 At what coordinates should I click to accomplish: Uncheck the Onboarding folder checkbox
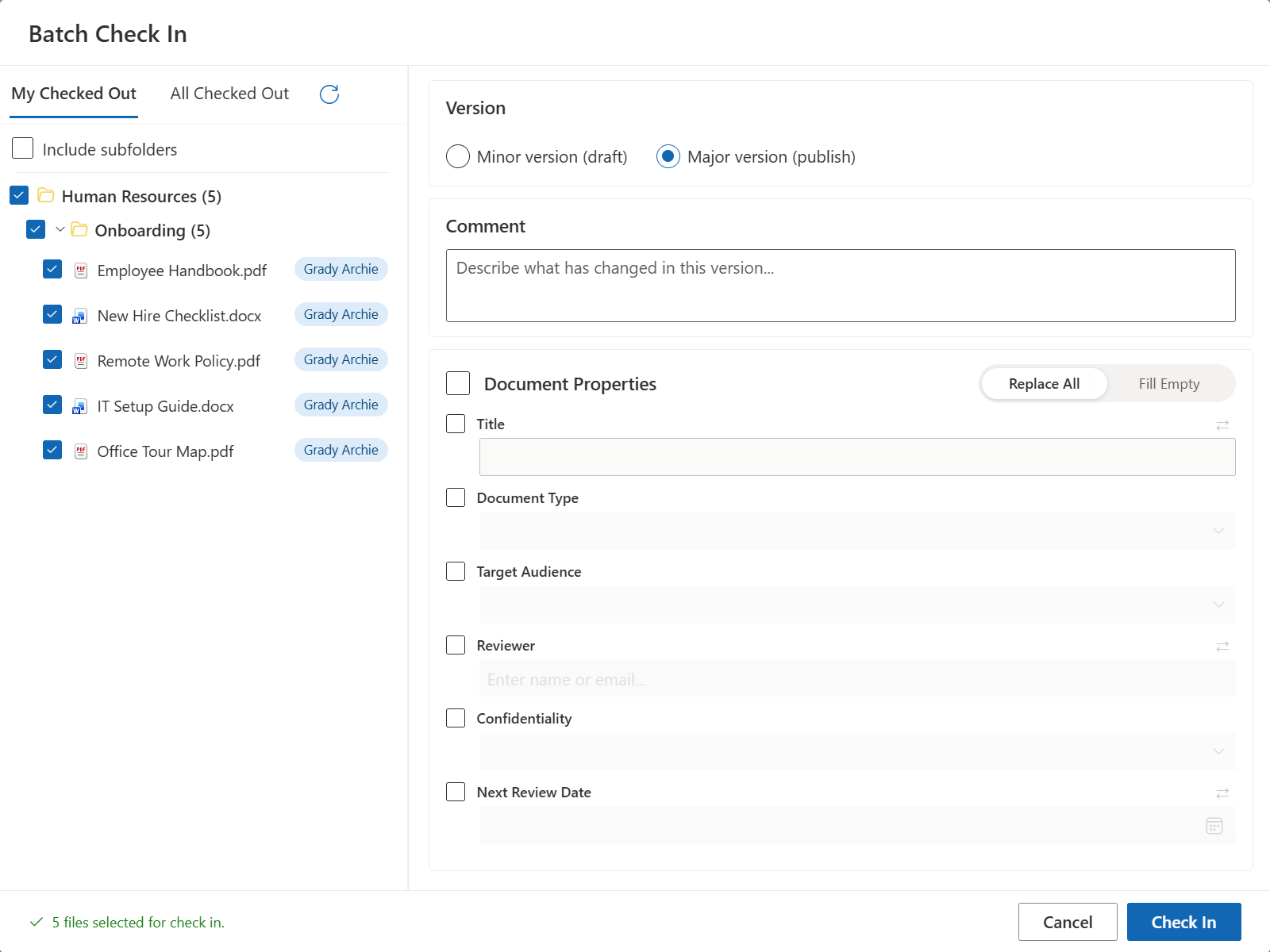[x=36, y=229]
